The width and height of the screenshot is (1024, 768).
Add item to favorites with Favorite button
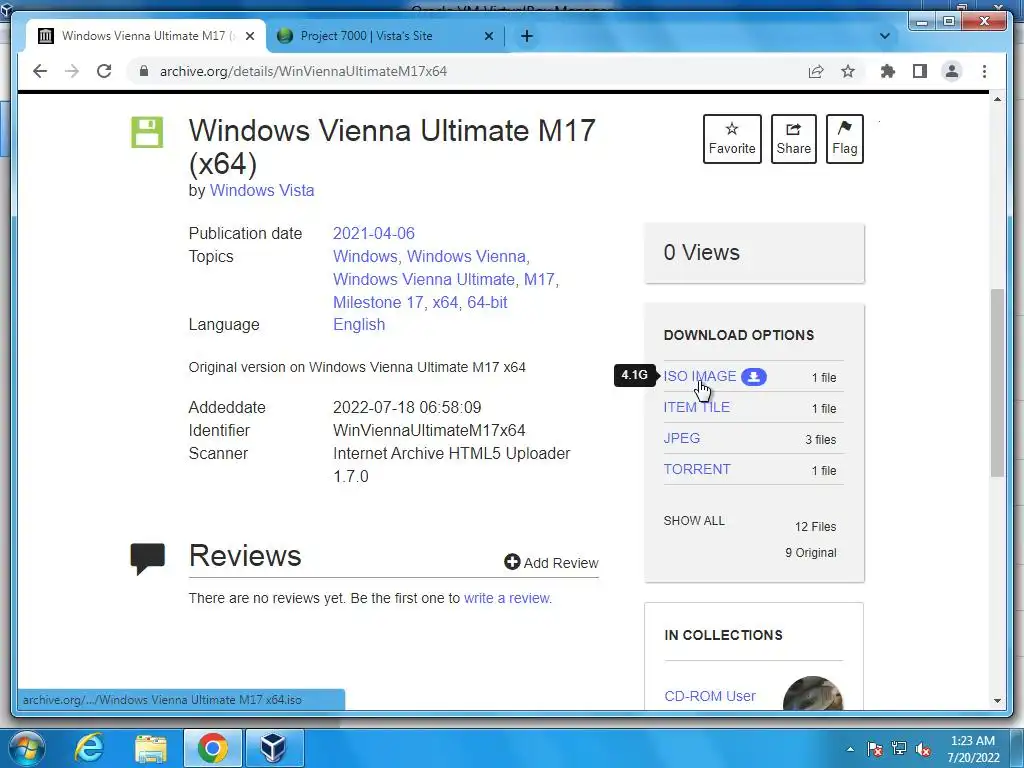pos(732,138)
